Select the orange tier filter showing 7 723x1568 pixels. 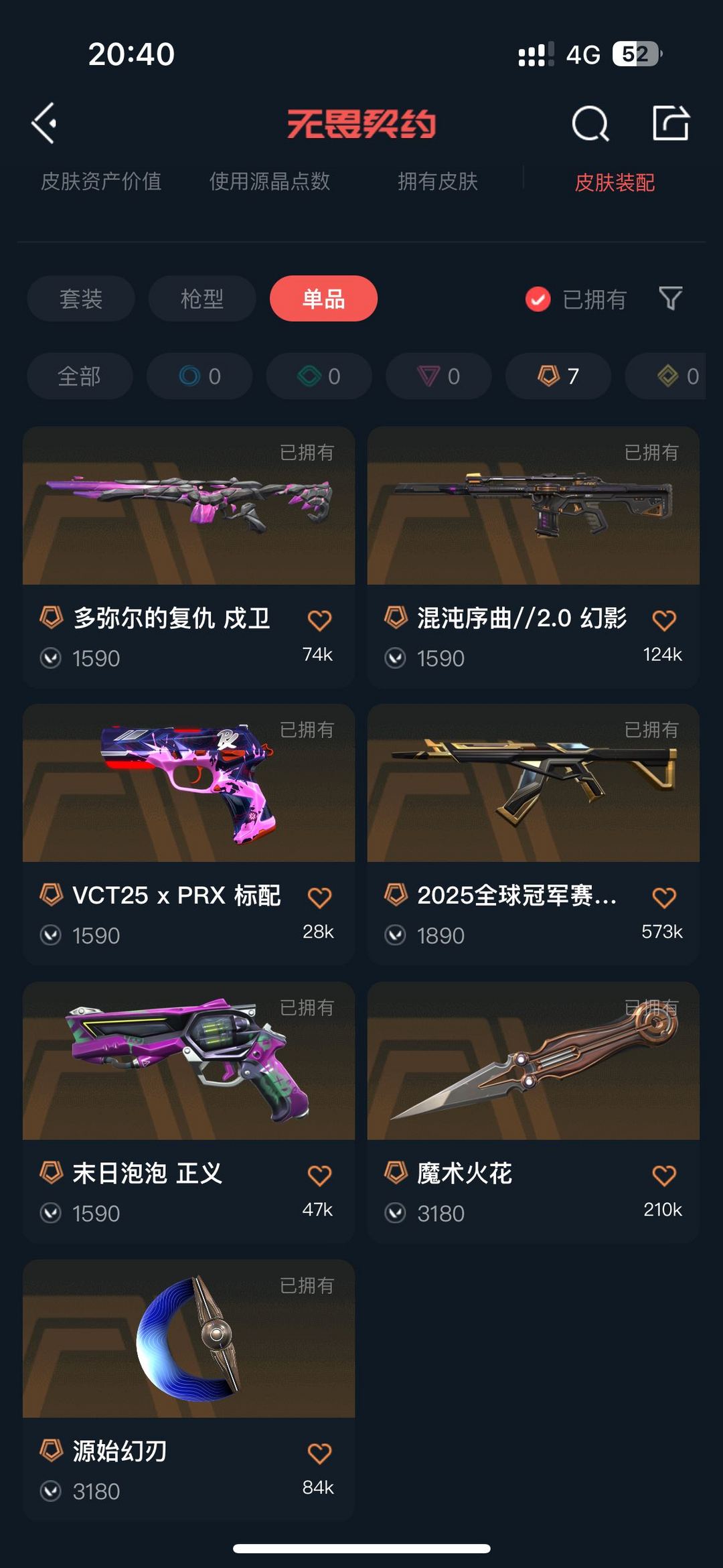click(558, 376)
